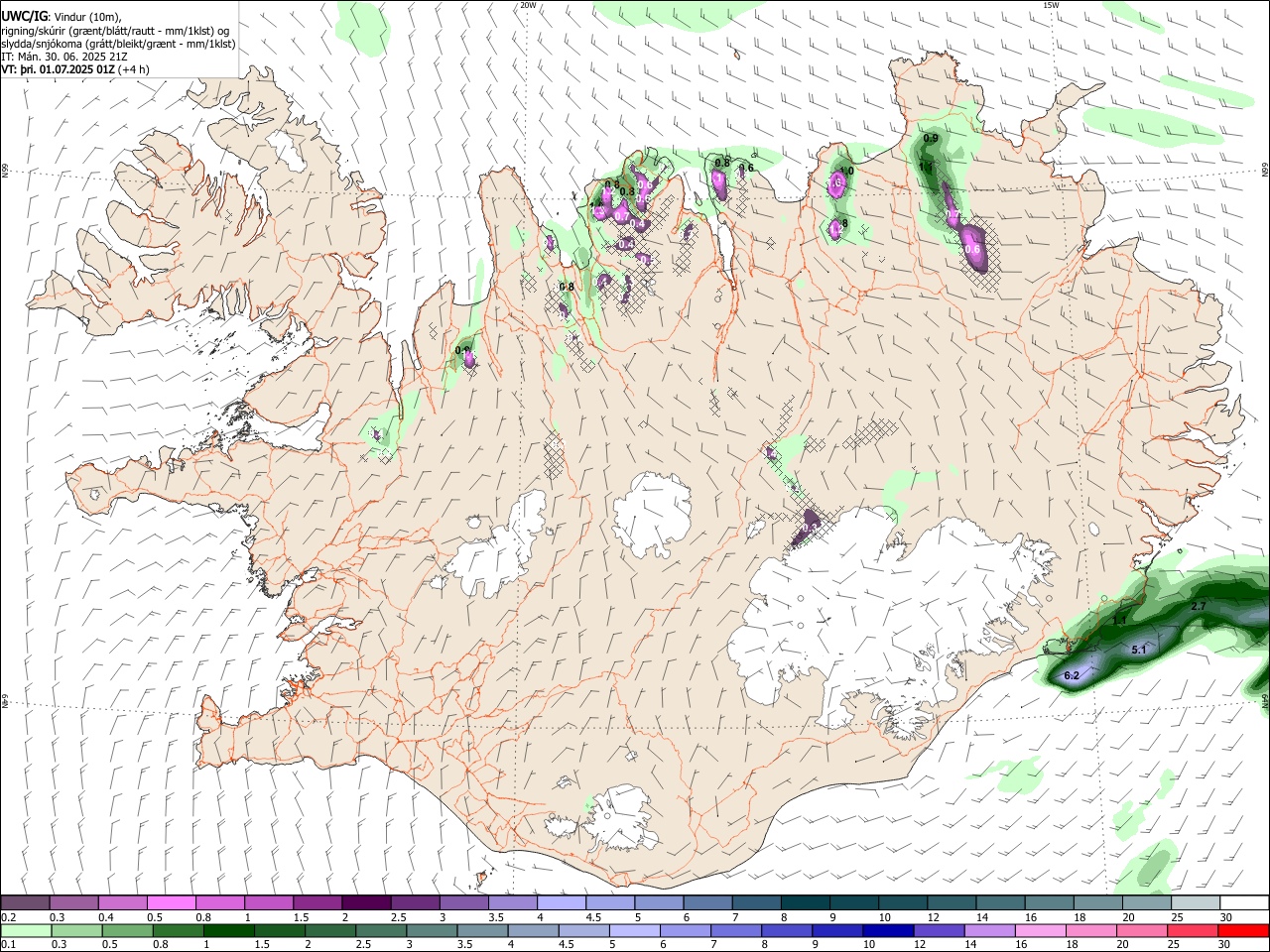Select the 'VT: þri. 01.07.2025 01Z (+4 h)' line
This screenshot has width=1270, height=952.
coord(75,69)
